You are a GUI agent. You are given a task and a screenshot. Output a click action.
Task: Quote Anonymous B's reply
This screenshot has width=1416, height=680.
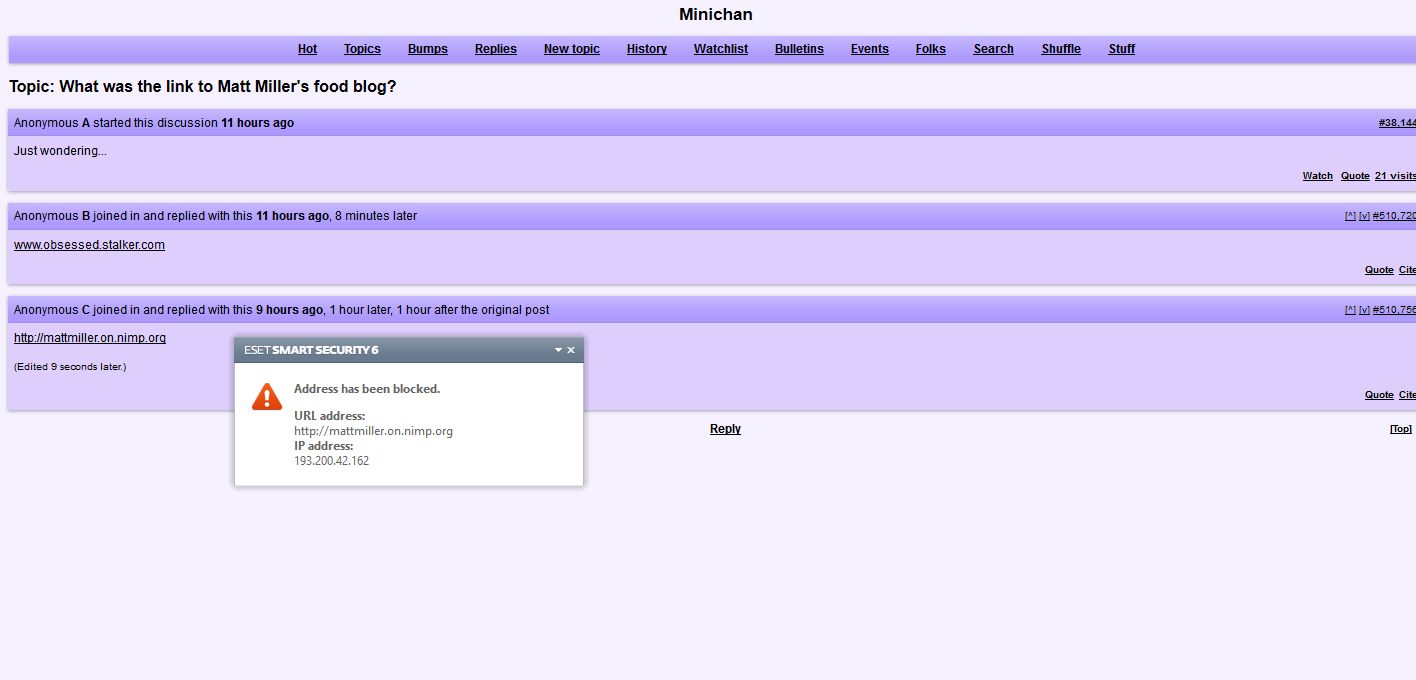(1379, 270)
